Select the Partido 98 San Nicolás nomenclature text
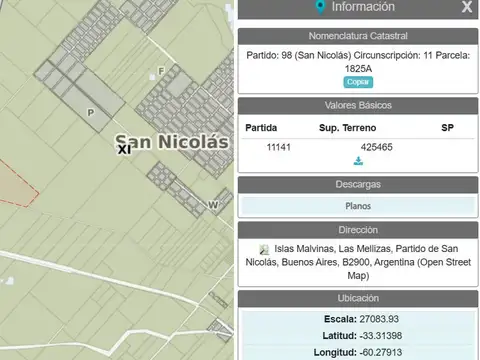This screenshot has width=480, height=360. (358, 62)
